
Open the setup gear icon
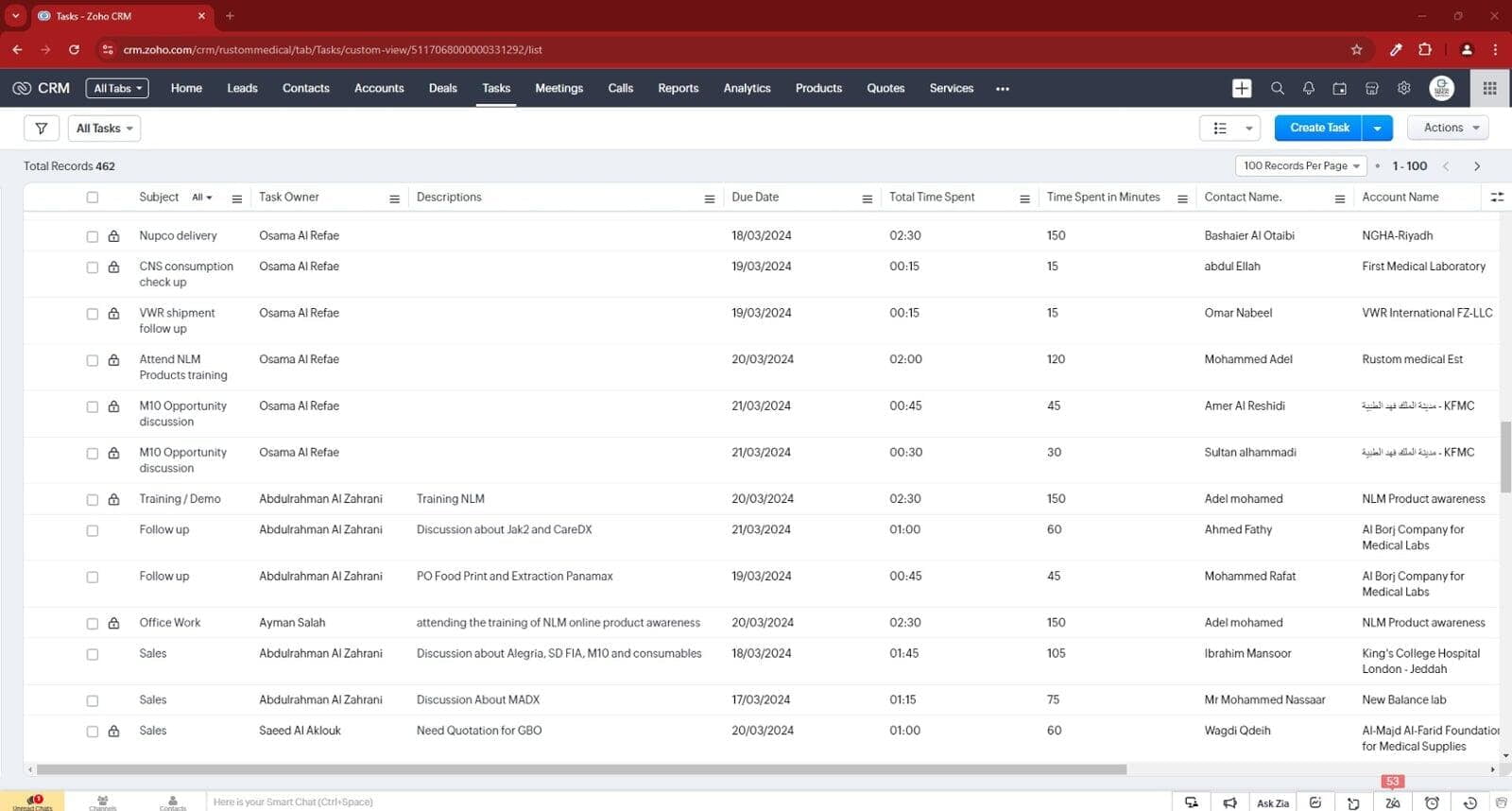[x=1404, y=88]
